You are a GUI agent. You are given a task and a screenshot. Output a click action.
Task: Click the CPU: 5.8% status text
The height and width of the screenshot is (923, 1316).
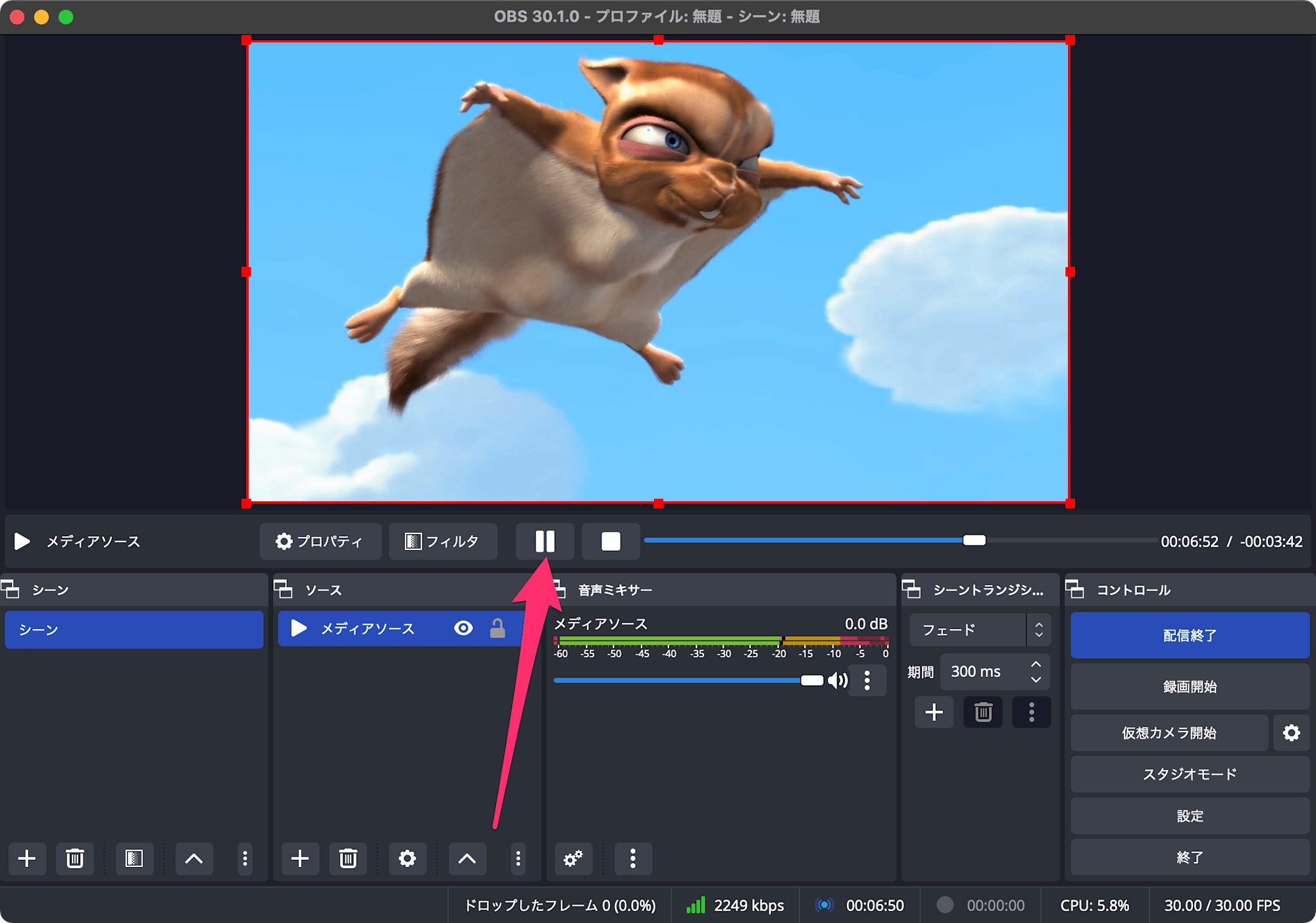[x=1094, y=906]
